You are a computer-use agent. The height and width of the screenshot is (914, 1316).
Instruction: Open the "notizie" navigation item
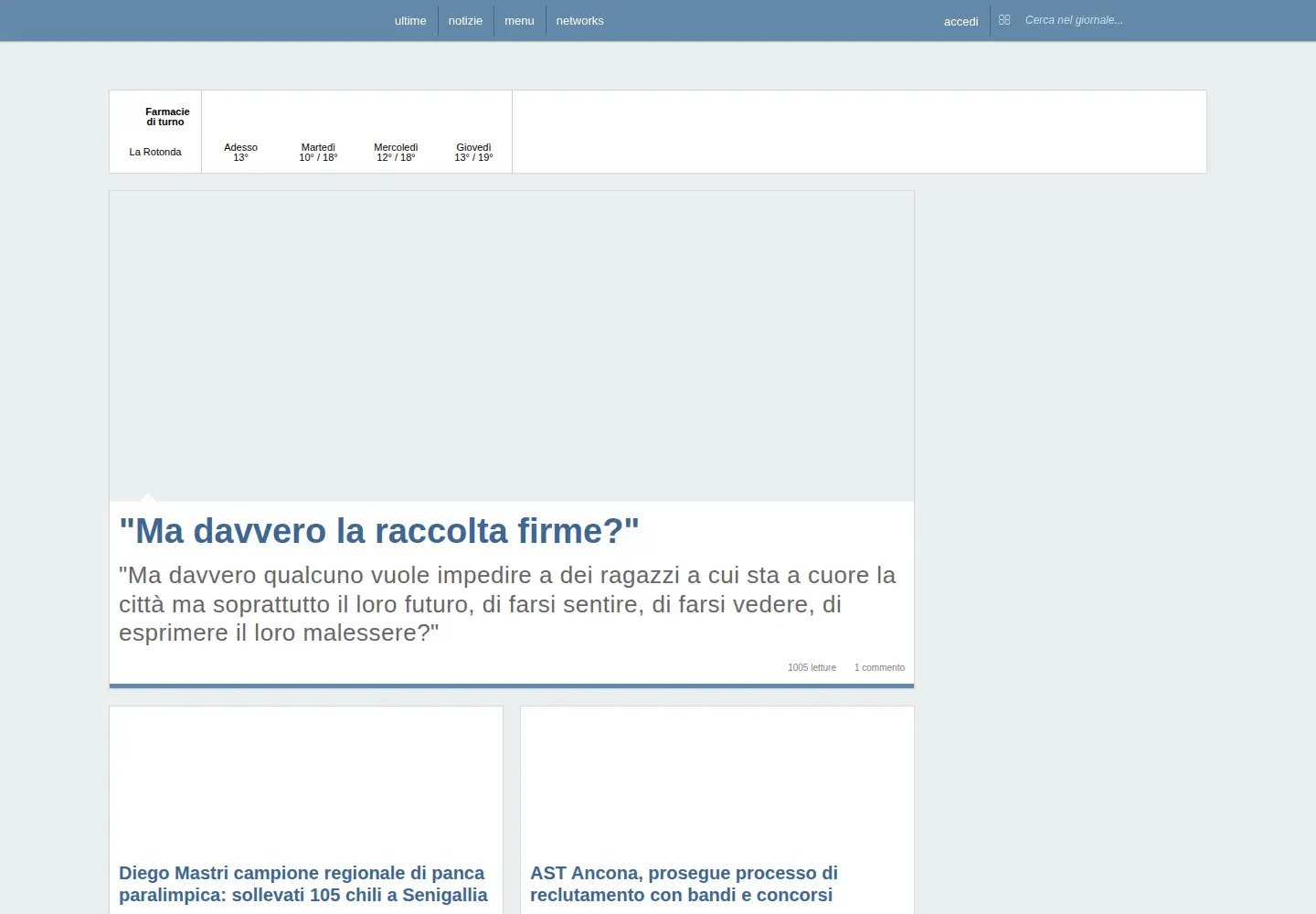(x=465, y=20)
